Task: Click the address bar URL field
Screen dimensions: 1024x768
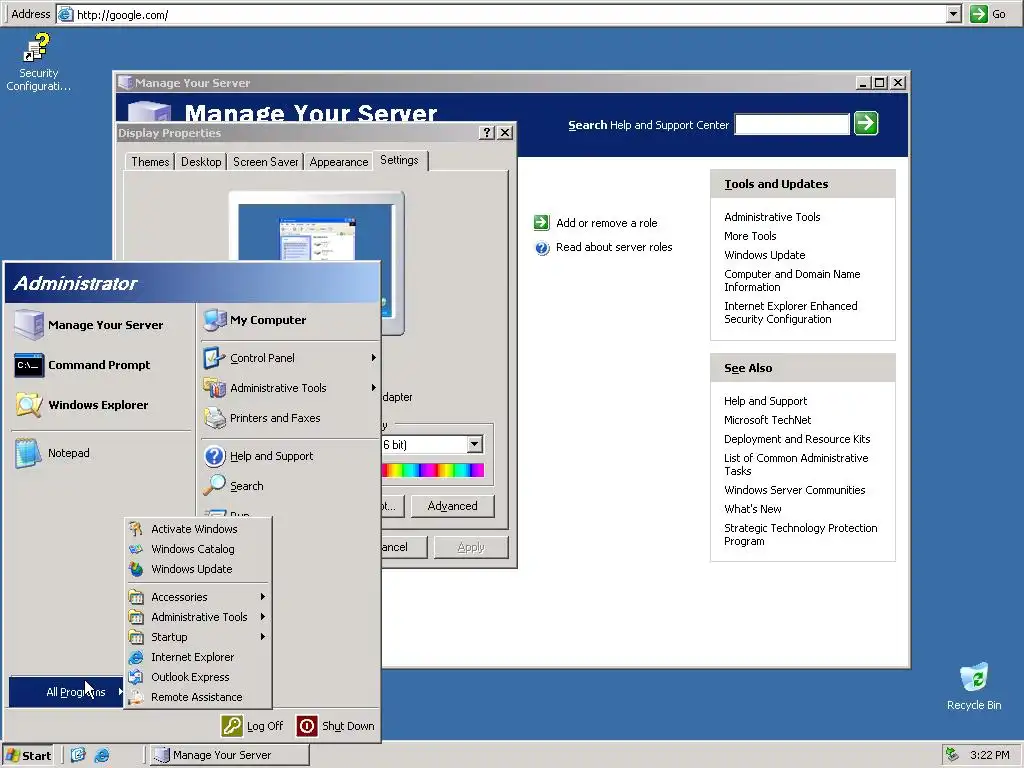Action: (502, 14)
